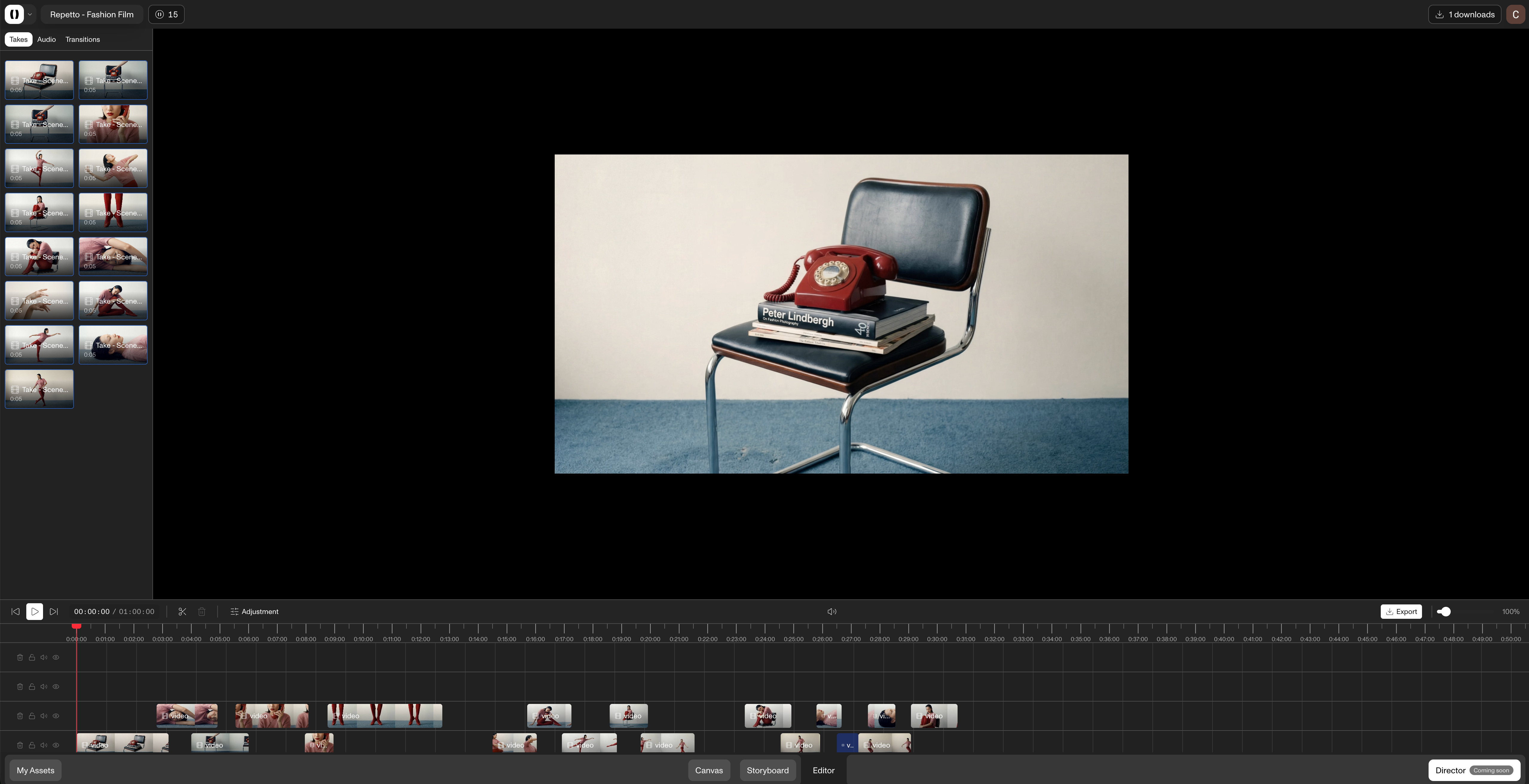This screenshot has height=784, width=1529.
Task: Skip to the timeline end
Action: (x=54, y=611)
